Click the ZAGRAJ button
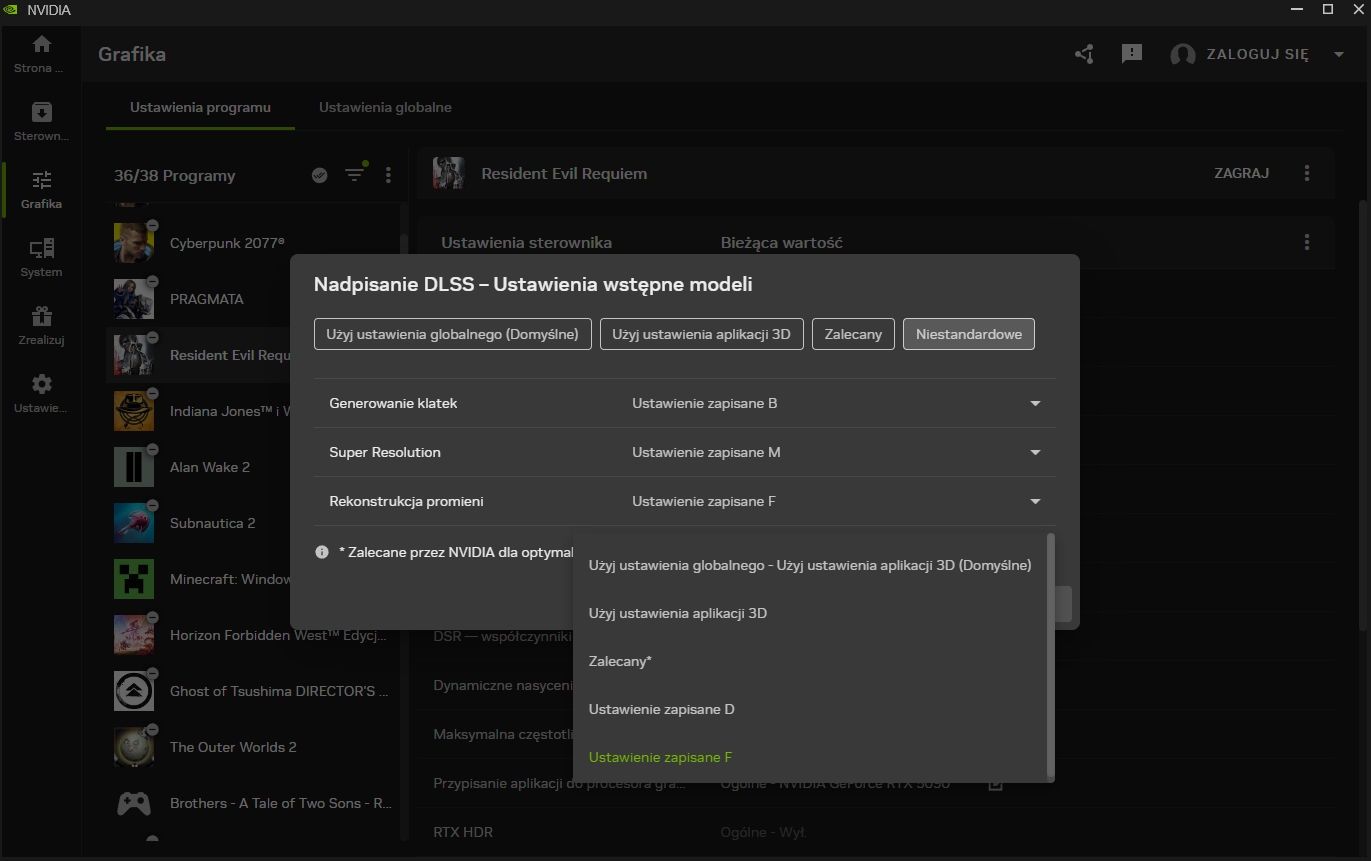 coord(1241,173)
